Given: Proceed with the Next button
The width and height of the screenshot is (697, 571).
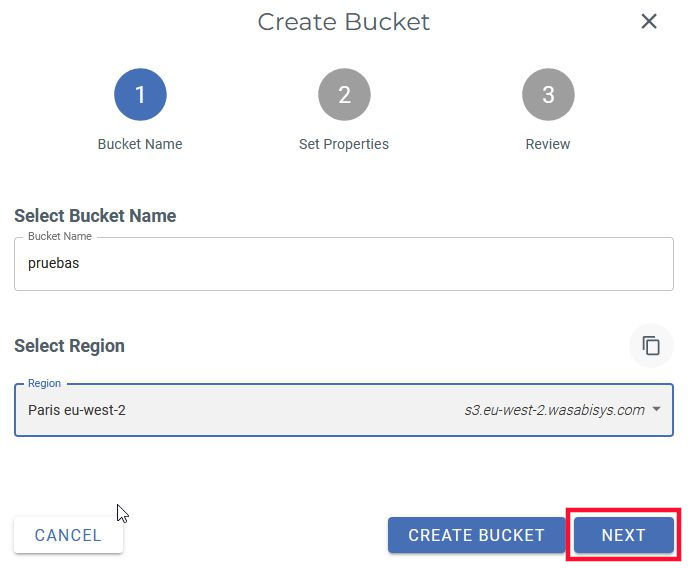Looking at the screenshot, I should click(x=623, y=535).
